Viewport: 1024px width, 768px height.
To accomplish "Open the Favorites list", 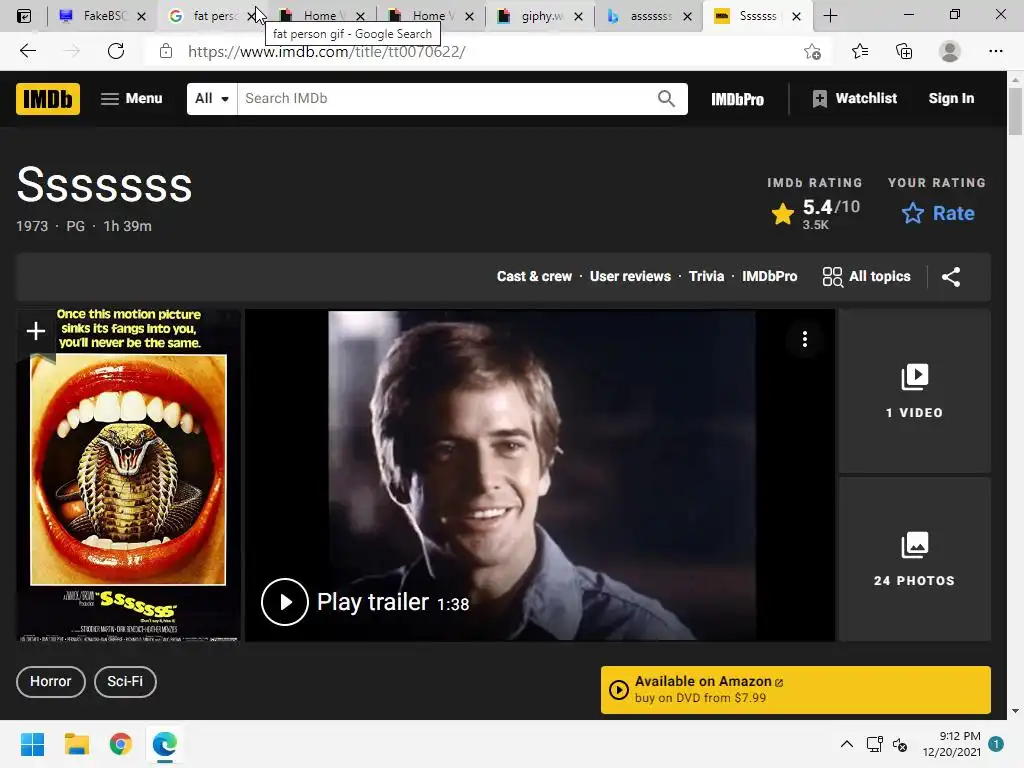I will click(860, 51).
